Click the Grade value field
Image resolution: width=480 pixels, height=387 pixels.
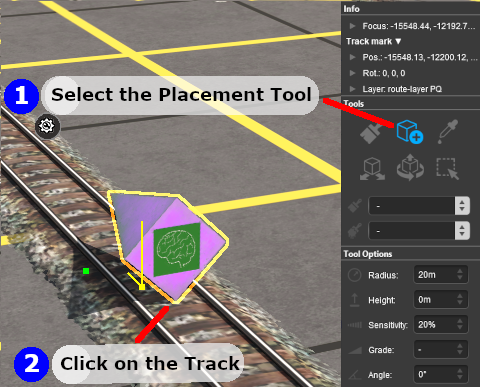point(440,350)
